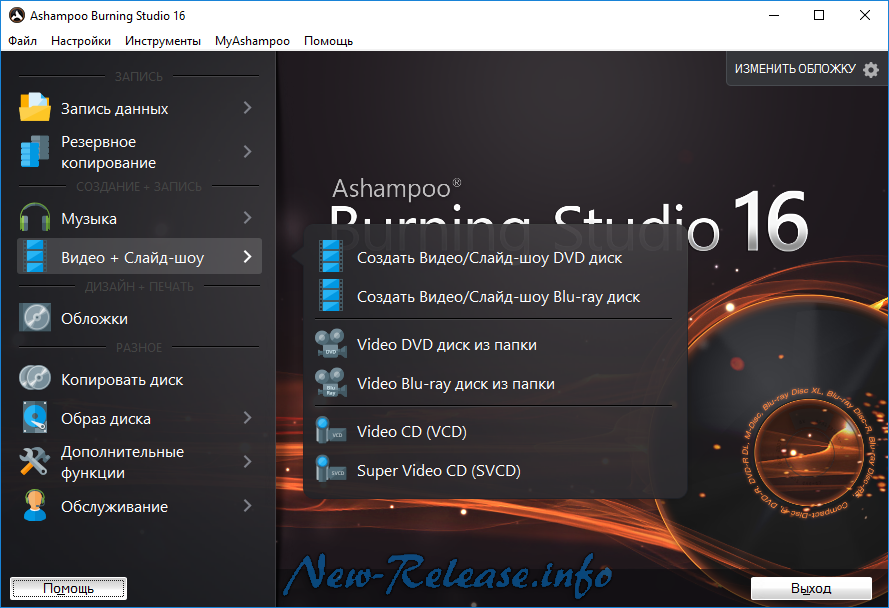Expand the Дополнительные функции submenu arrow
The width and height of the screenshot is (889, 608).
coord(247,462)
